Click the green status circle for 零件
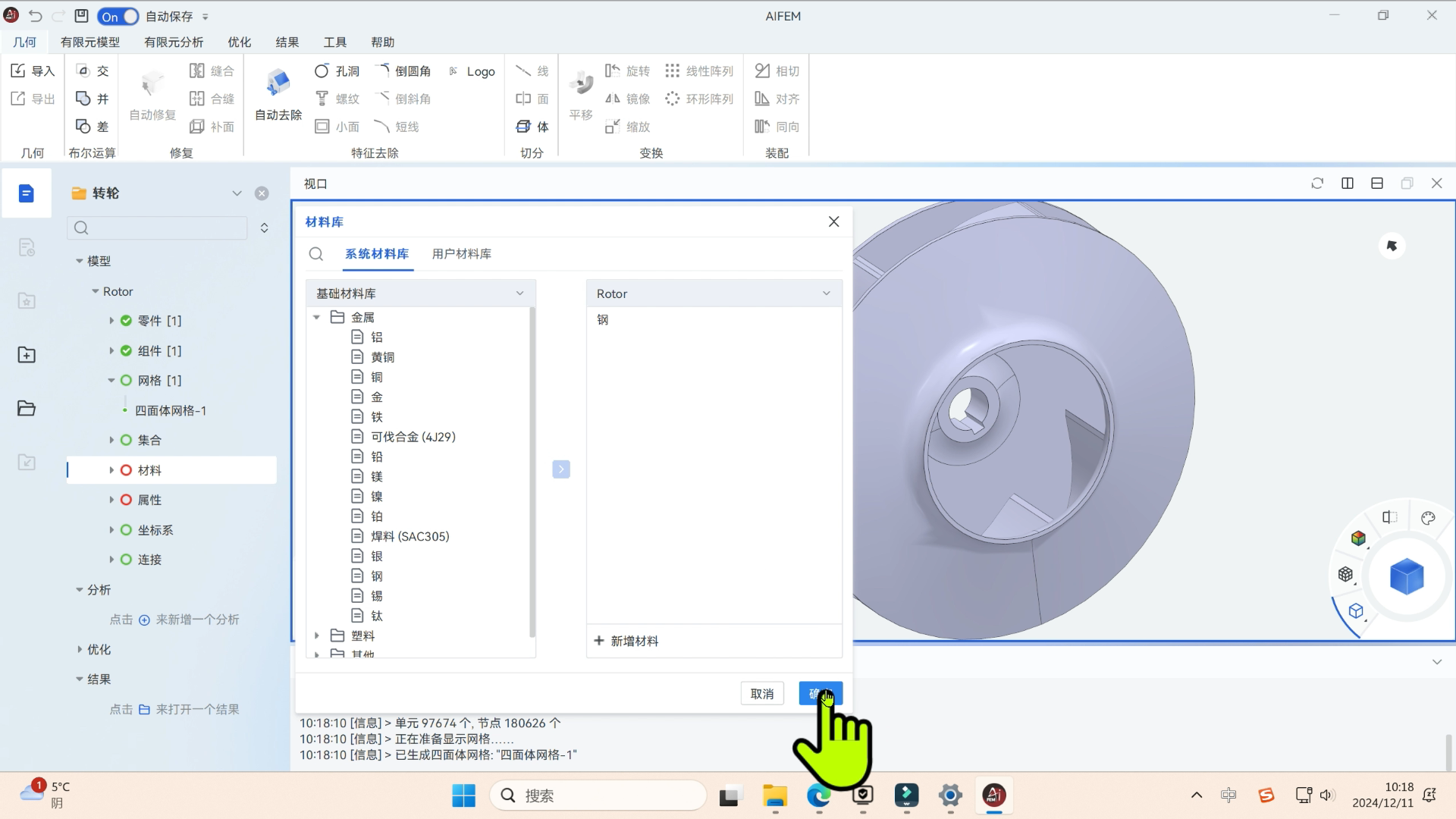The height and width of the screenshot is (819, 1456). coord(126,321)
